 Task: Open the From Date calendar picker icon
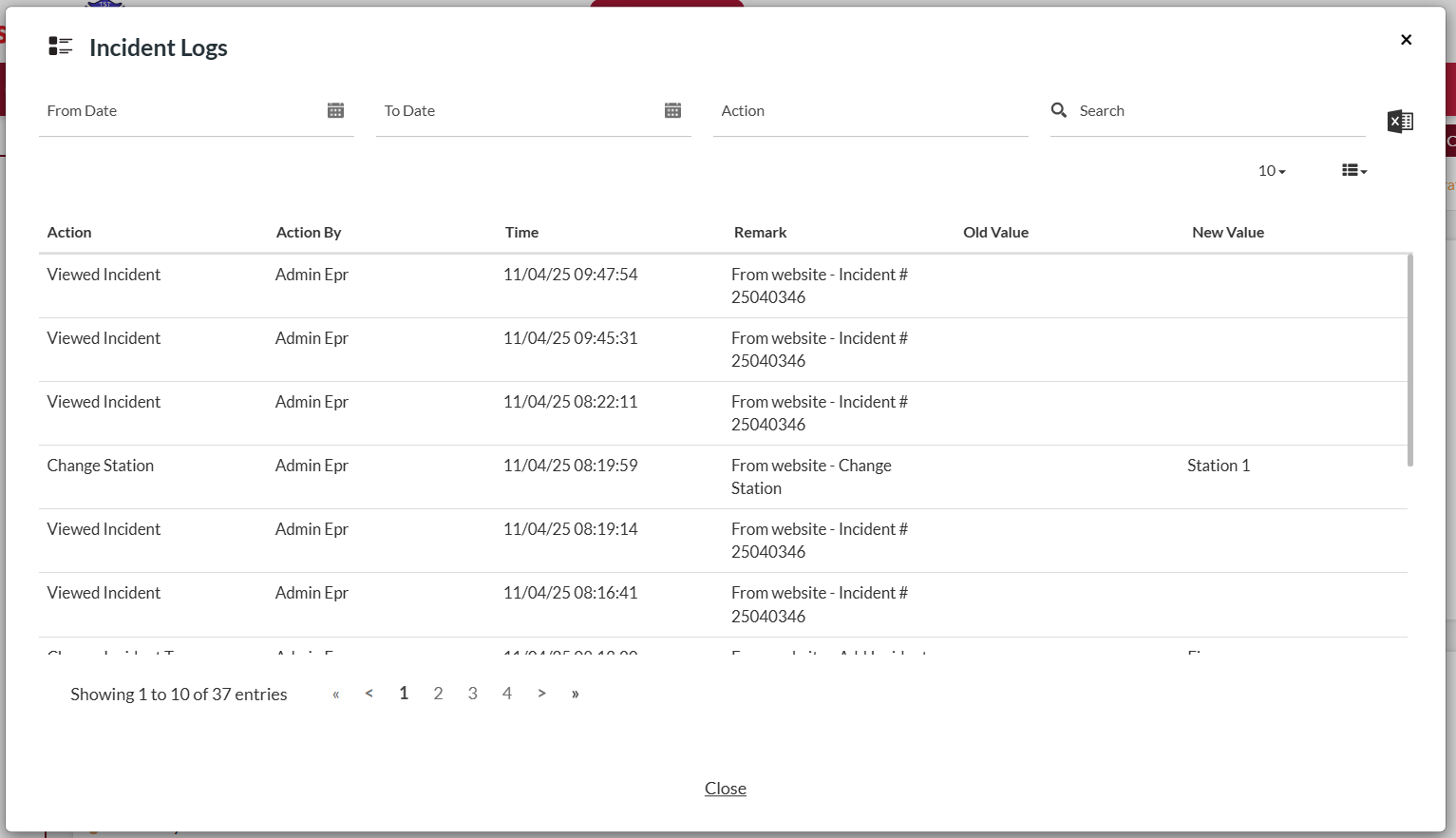tap(335, 111)
